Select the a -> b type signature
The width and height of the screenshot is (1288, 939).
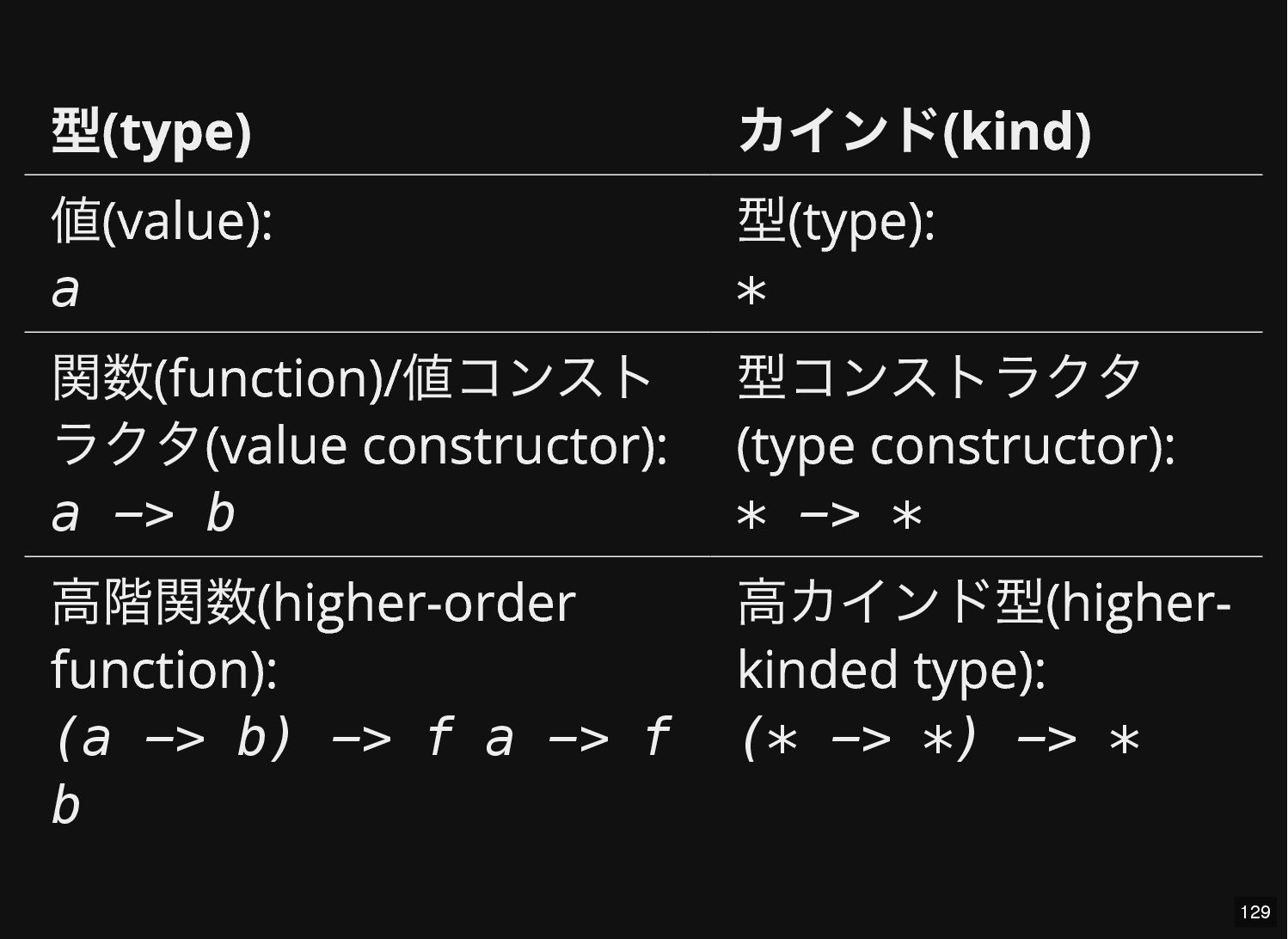pos(143,513)
